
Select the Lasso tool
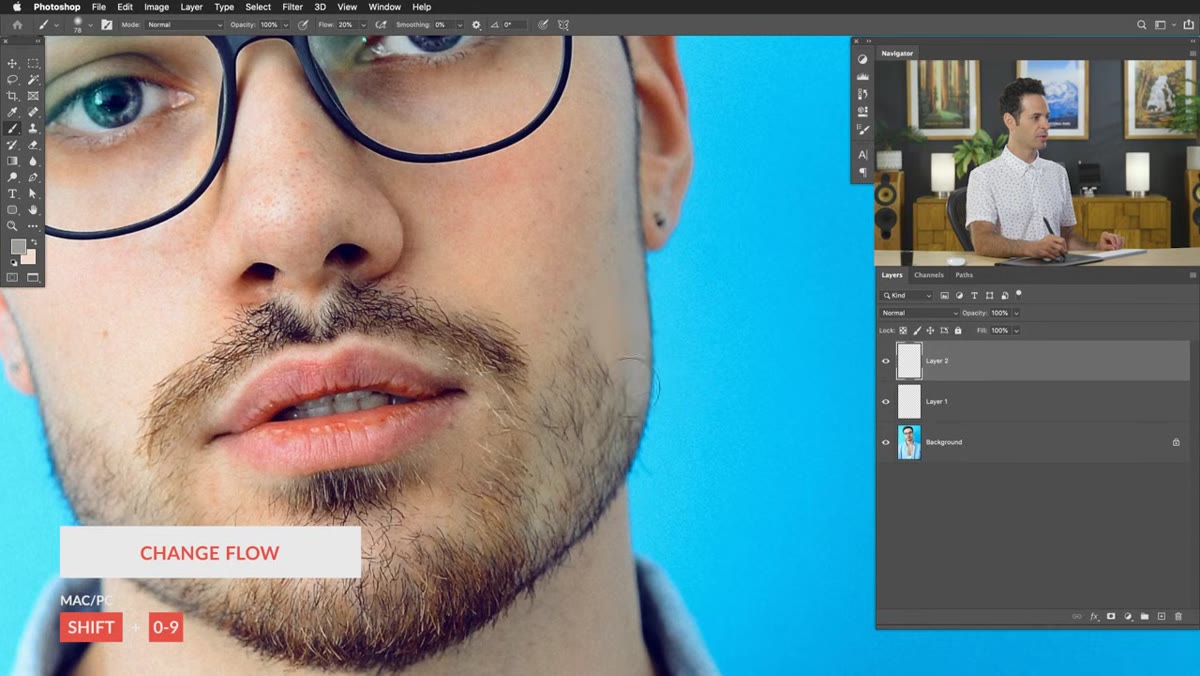click(13, 79)
